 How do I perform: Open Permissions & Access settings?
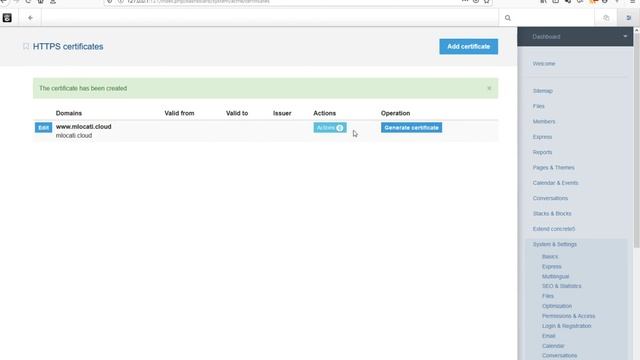click(568, 316)
